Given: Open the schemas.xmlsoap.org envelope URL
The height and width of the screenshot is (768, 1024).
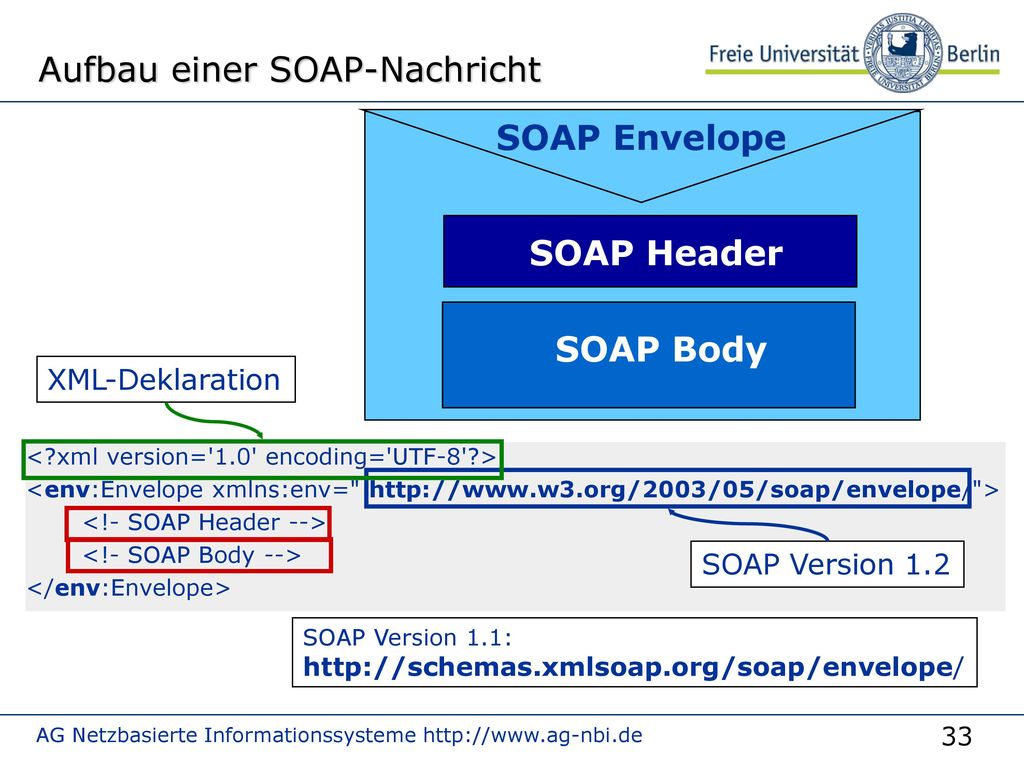Looking at the screenshot, I should pyautogui.click(x=633, y=667).
